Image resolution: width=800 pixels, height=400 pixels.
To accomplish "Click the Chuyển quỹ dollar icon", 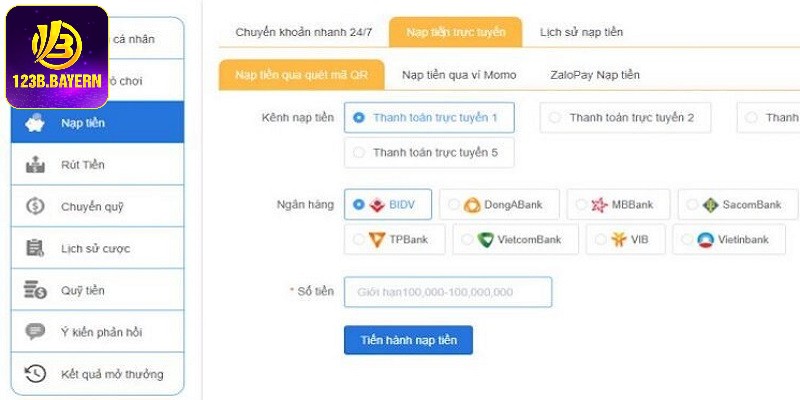I will (x=35, y=207).
